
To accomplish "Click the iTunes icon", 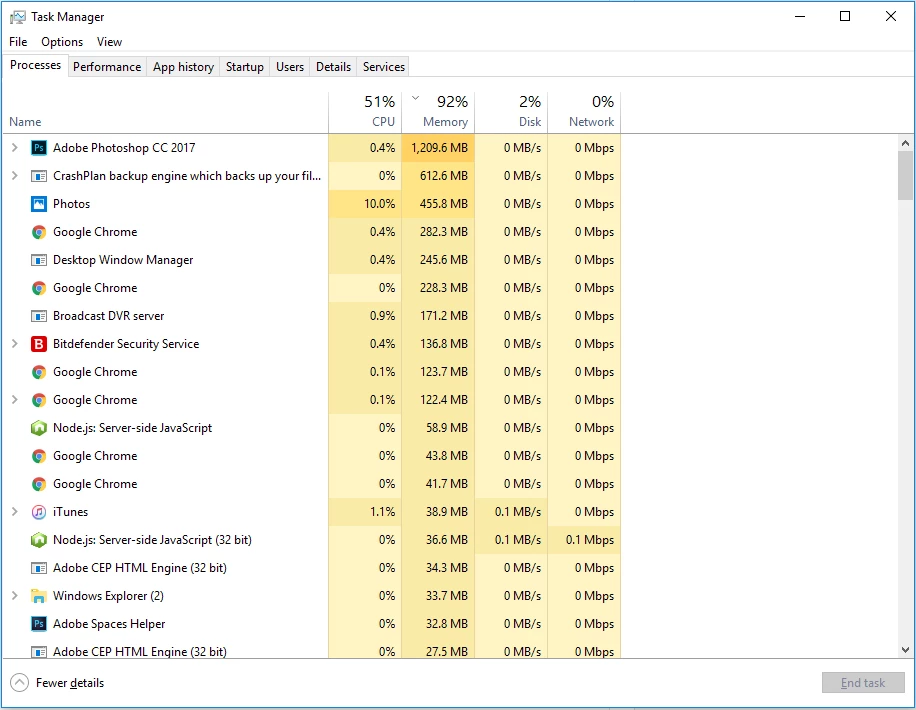I will (x=39, y=512).
